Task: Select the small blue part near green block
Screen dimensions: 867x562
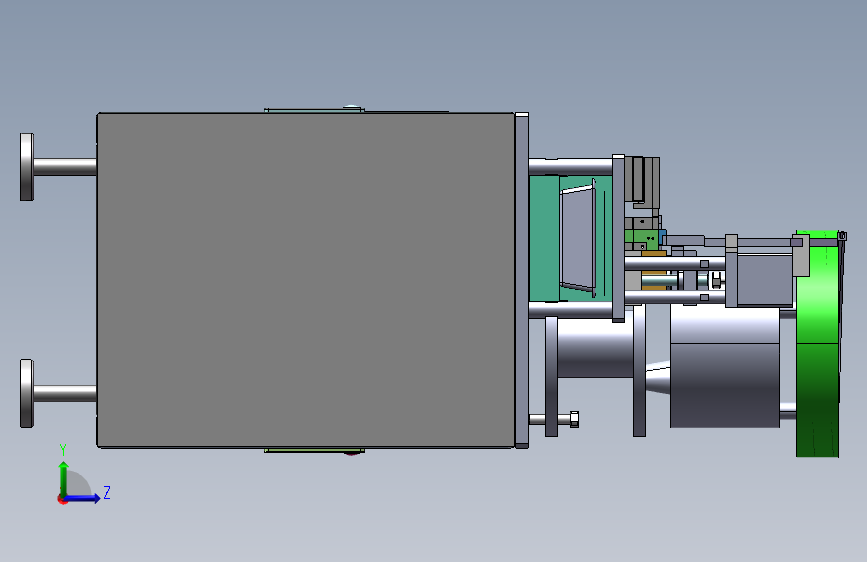Action: (x=662, y=237)
